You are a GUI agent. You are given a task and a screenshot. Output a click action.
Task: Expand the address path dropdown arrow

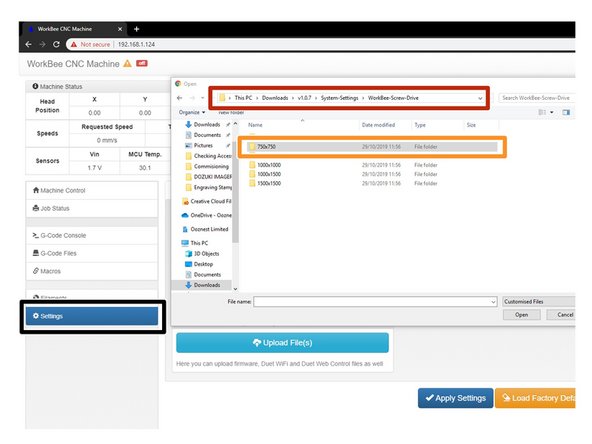pos(480,98)
